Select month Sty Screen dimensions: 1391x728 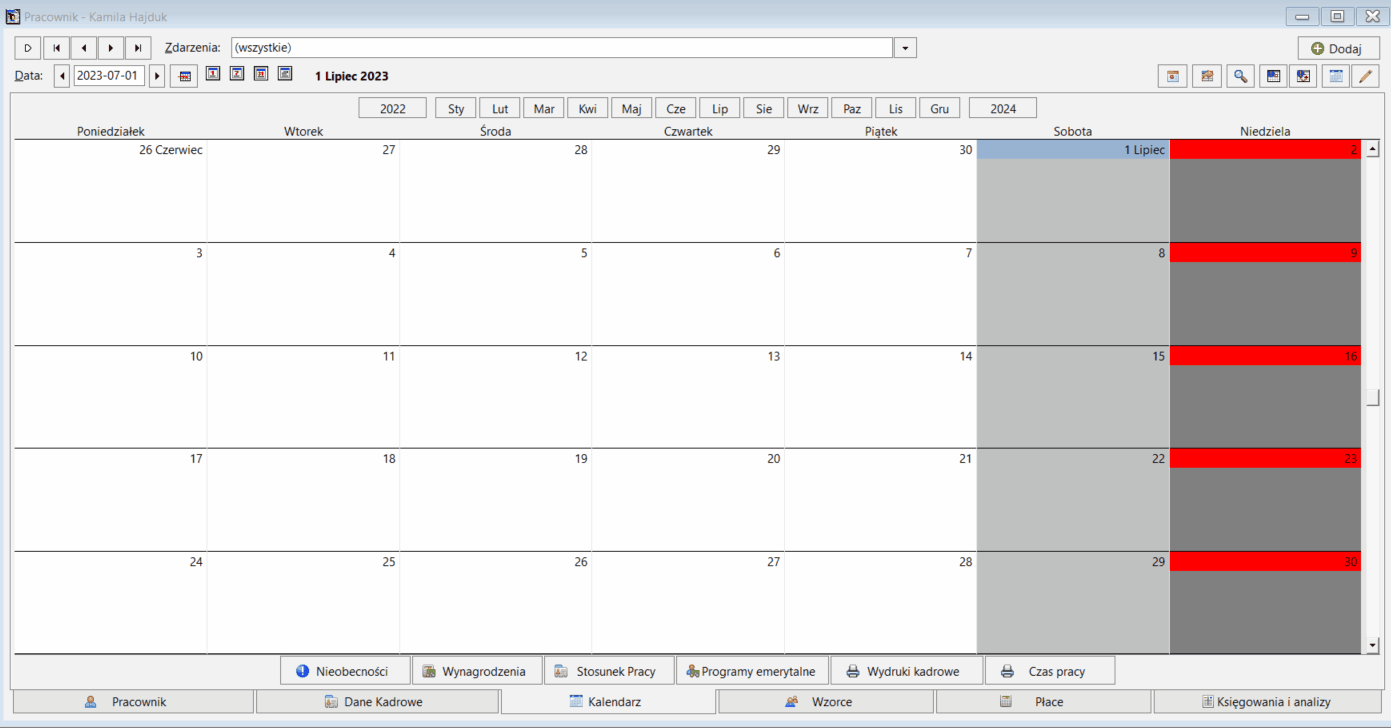[456, 109]
